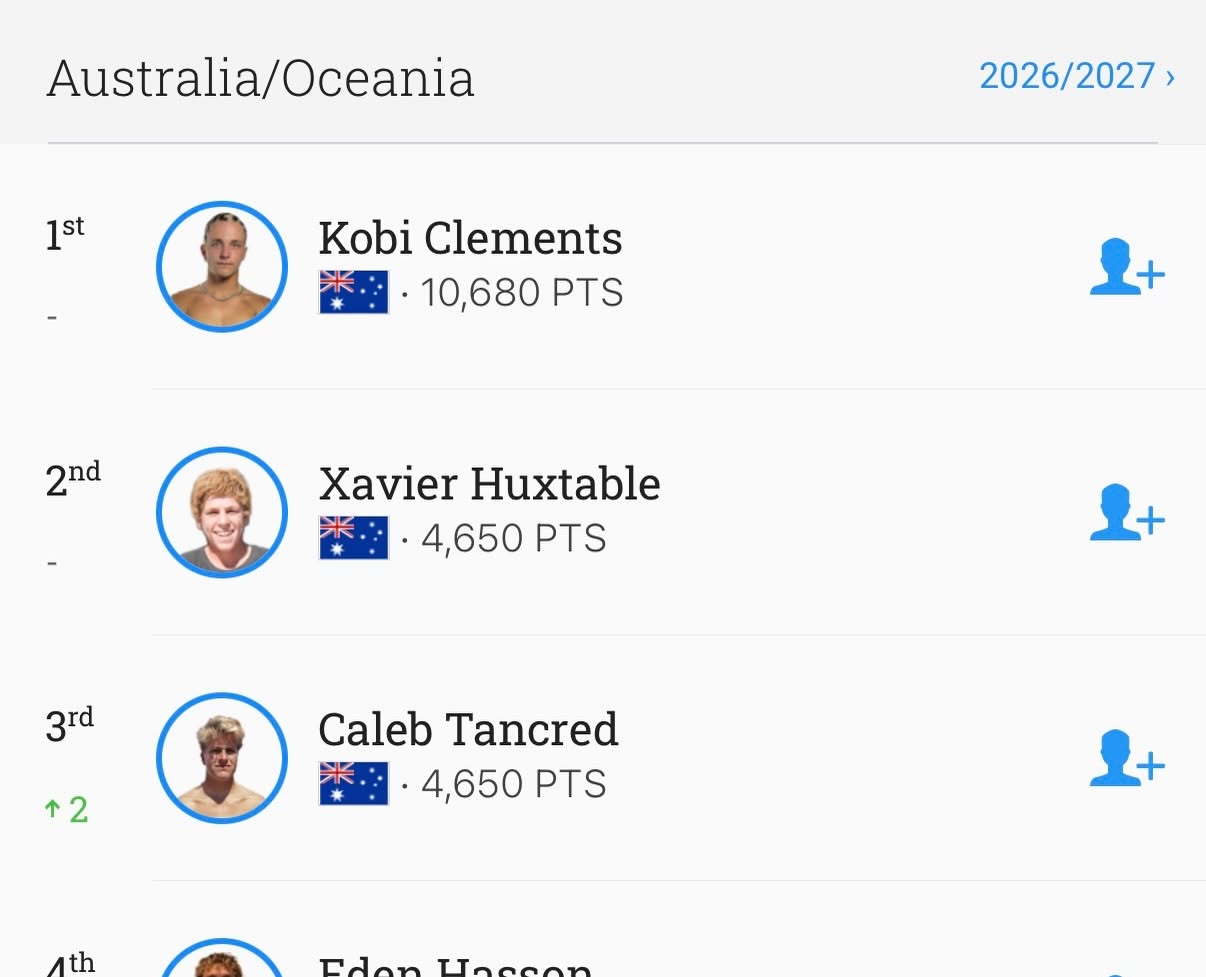Expand the 2026/2027 season selector
This screenshot has width=1206, height=977.
[1077, 76]
